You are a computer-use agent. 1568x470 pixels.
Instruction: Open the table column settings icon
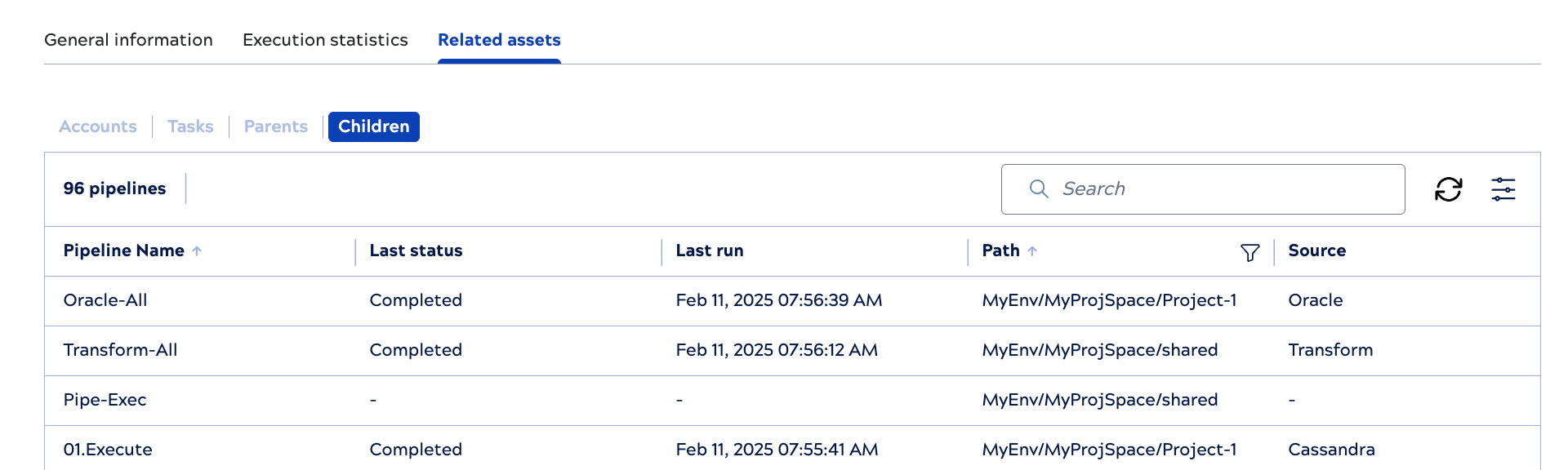click(x=1503, y=189)
